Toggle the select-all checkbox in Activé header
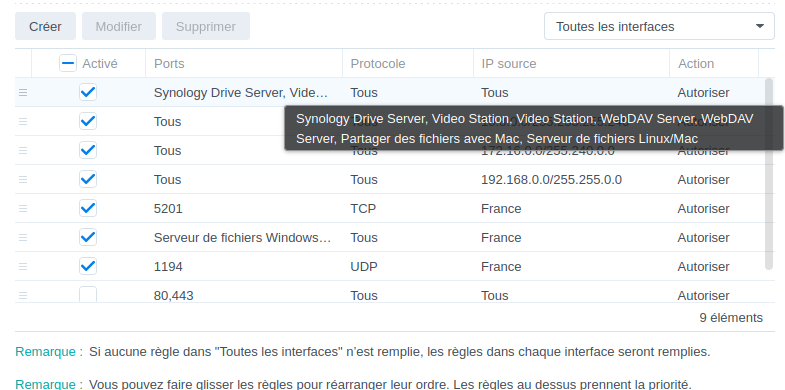 pos(68,63)
